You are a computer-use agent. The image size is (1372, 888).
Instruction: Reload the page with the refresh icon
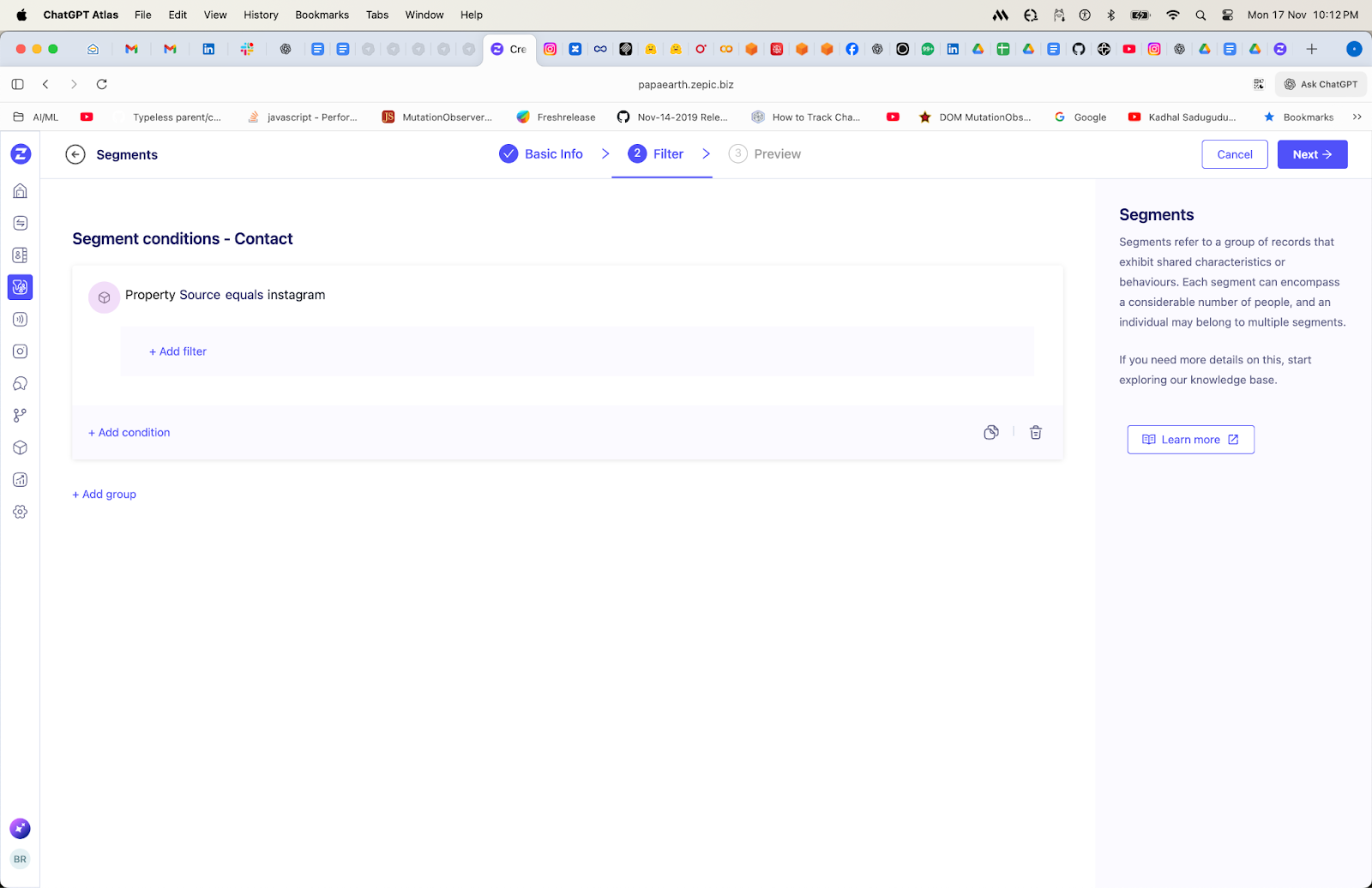pyautogui.click(x=102, y=84)
